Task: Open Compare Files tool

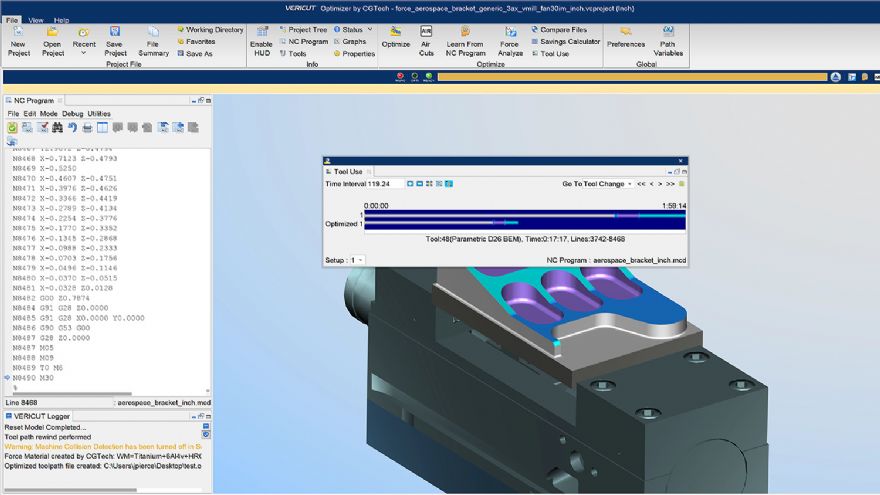Action: [559, 30]
